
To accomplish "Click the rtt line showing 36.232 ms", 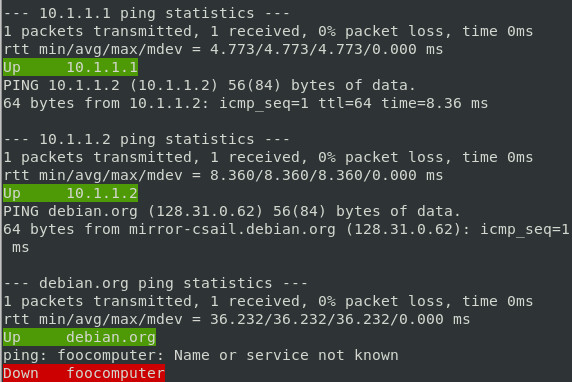I will pyautogui.click(x=237, y=319).
